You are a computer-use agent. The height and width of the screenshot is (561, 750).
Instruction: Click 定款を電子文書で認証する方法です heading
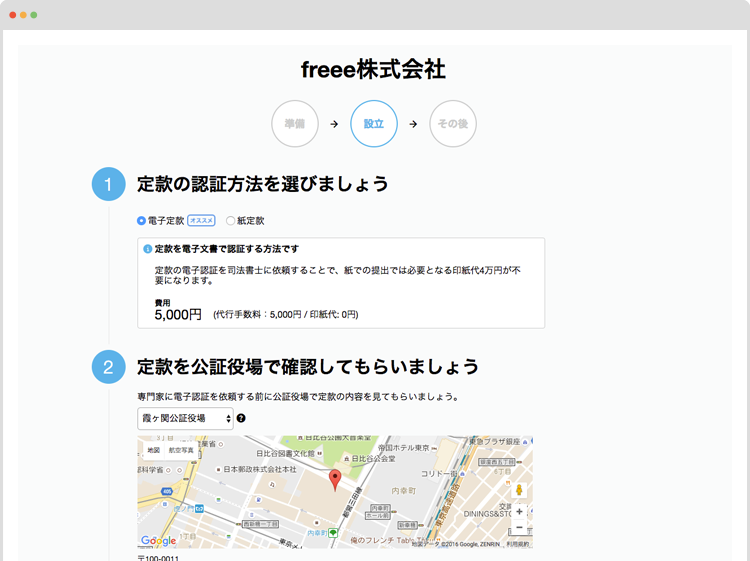227,249
